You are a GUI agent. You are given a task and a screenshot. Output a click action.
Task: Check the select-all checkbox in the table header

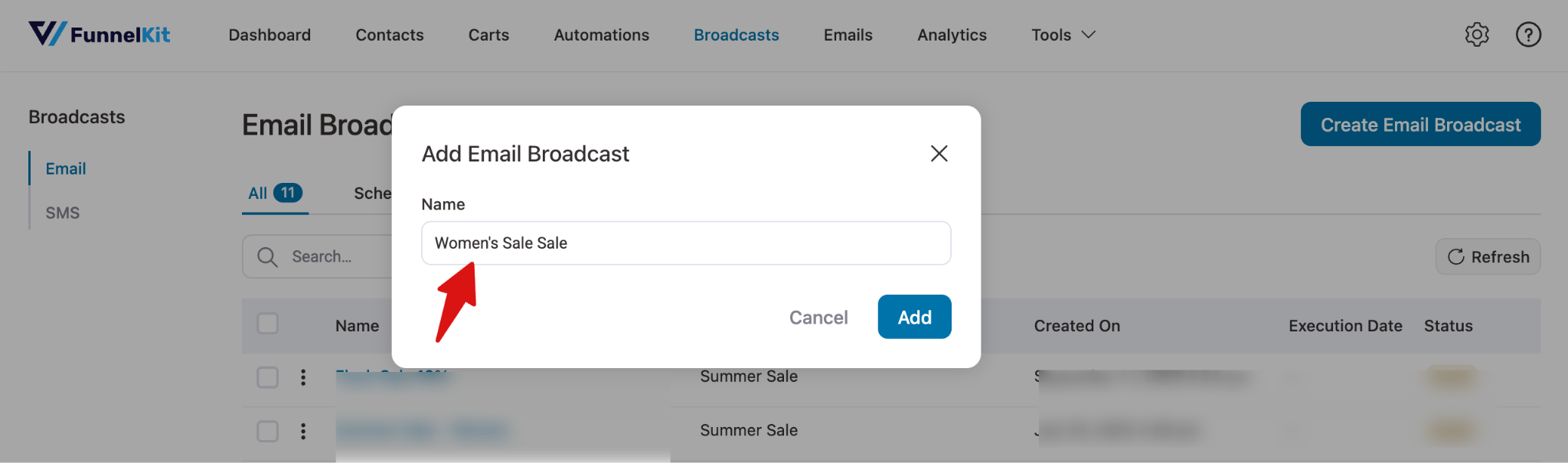coord(267,324)
